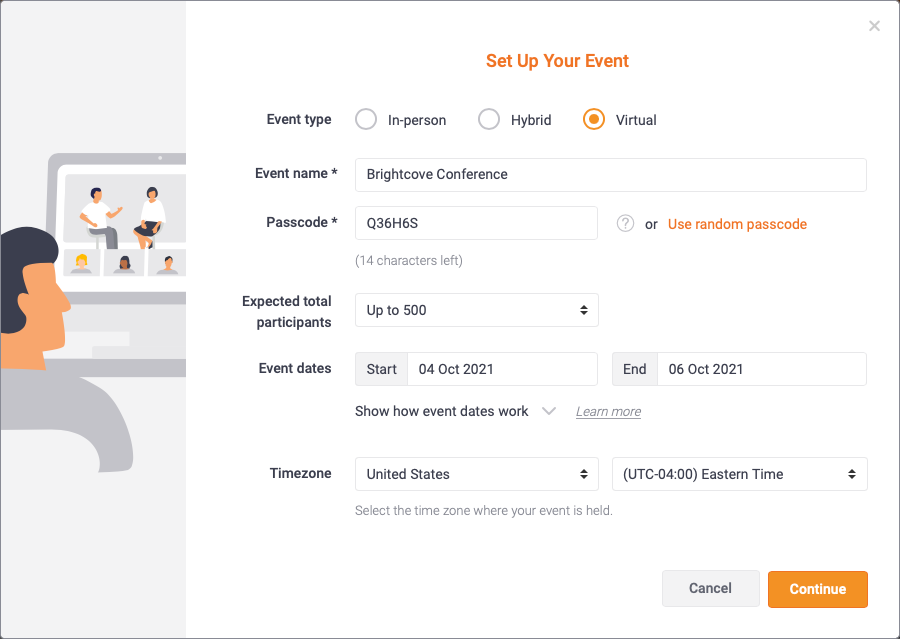
Task: Click the Eastern Time dropdown arrows
Action: pos(852,474)
